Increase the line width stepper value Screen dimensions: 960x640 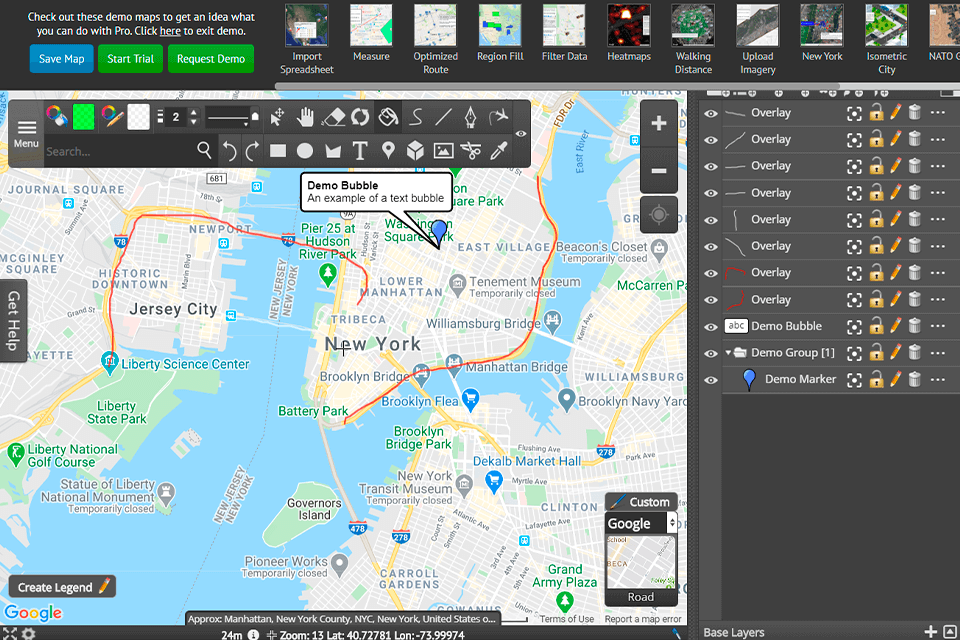point(193,112)
